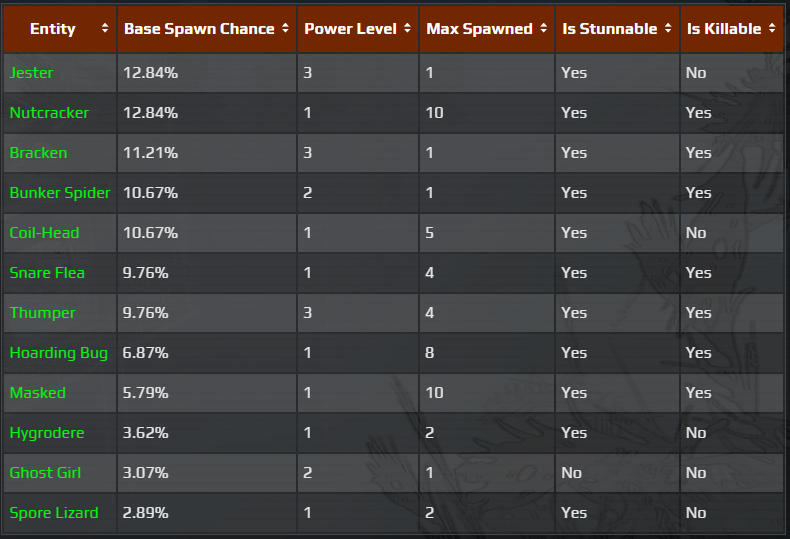Open the Snare Flea link
Image resolution: width=790 pixels, height=539 pixels.
(47, 273)
